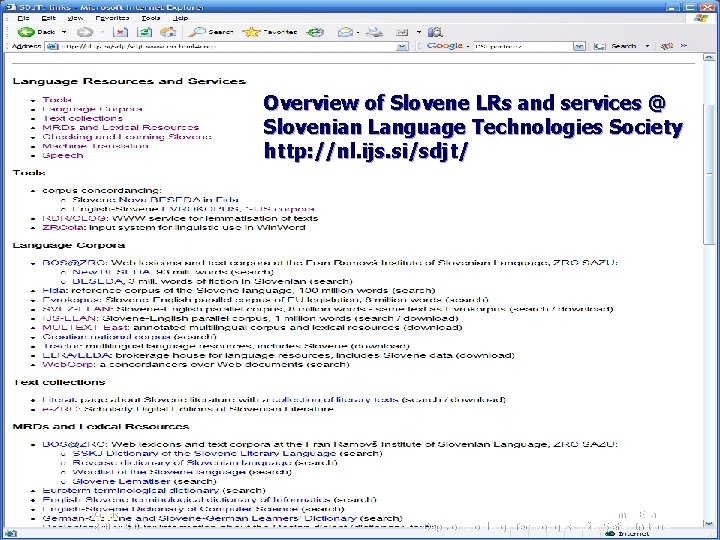
Task: Open the Fida reference corpus link
Action: [55, 290]
